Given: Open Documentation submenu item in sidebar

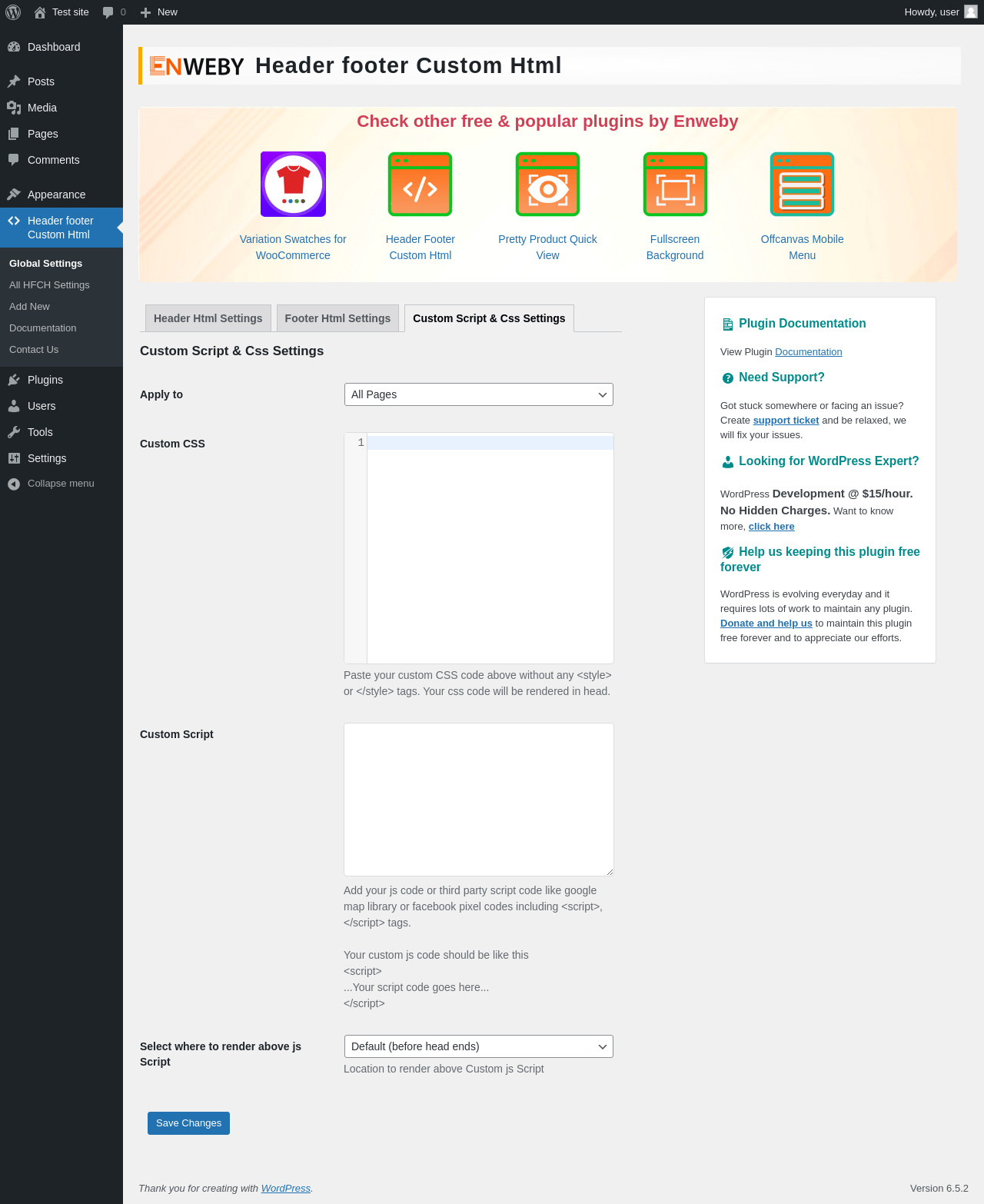Looking at the screenshot, I should coord(43,328).
